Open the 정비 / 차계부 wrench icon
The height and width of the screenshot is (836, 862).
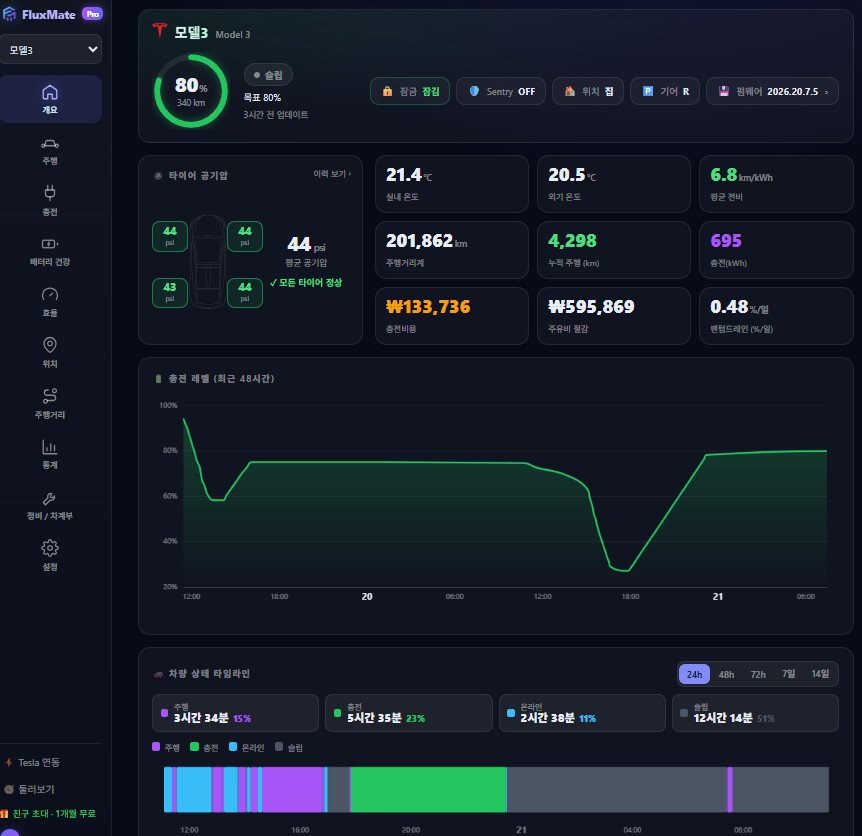(x=49, y=498)
